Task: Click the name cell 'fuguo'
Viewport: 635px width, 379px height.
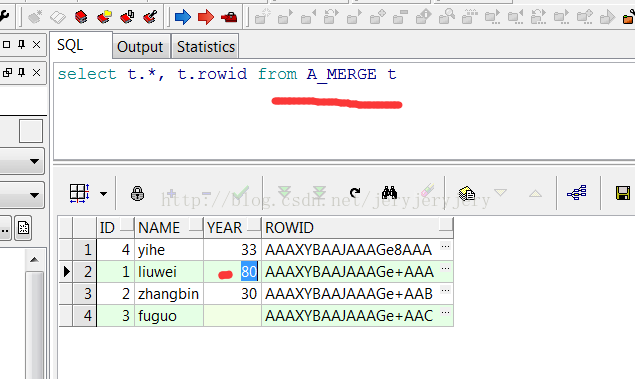Action: click(x=169, y=315)
